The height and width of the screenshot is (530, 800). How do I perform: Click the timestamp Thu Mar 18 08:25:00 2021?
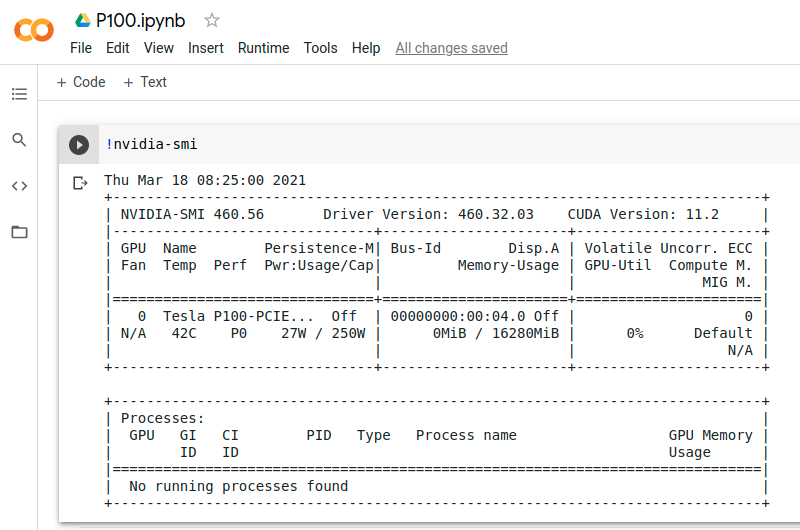(205, 180)
